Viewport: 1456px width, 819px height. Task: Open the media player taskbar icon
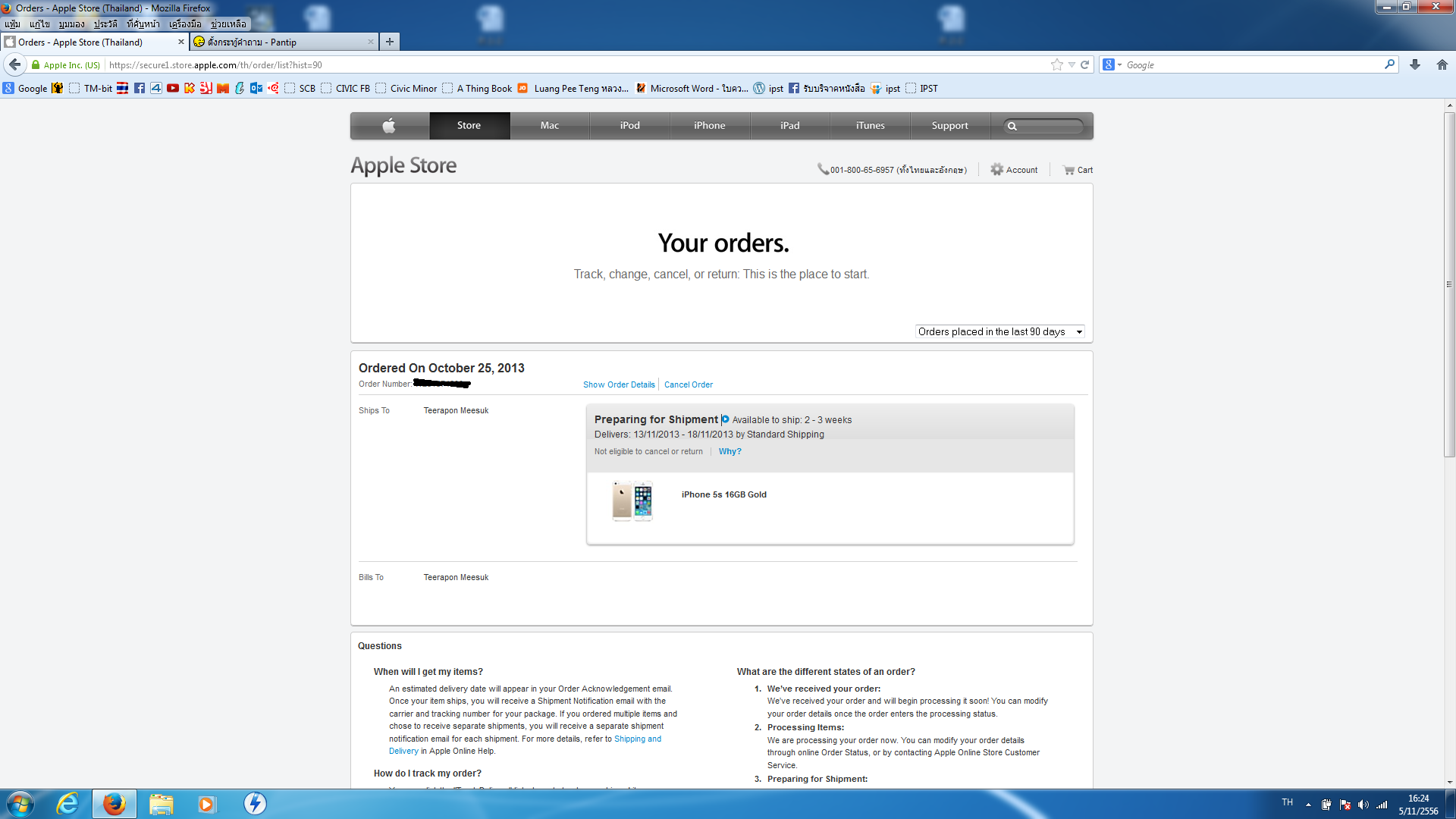click(207, 804)
